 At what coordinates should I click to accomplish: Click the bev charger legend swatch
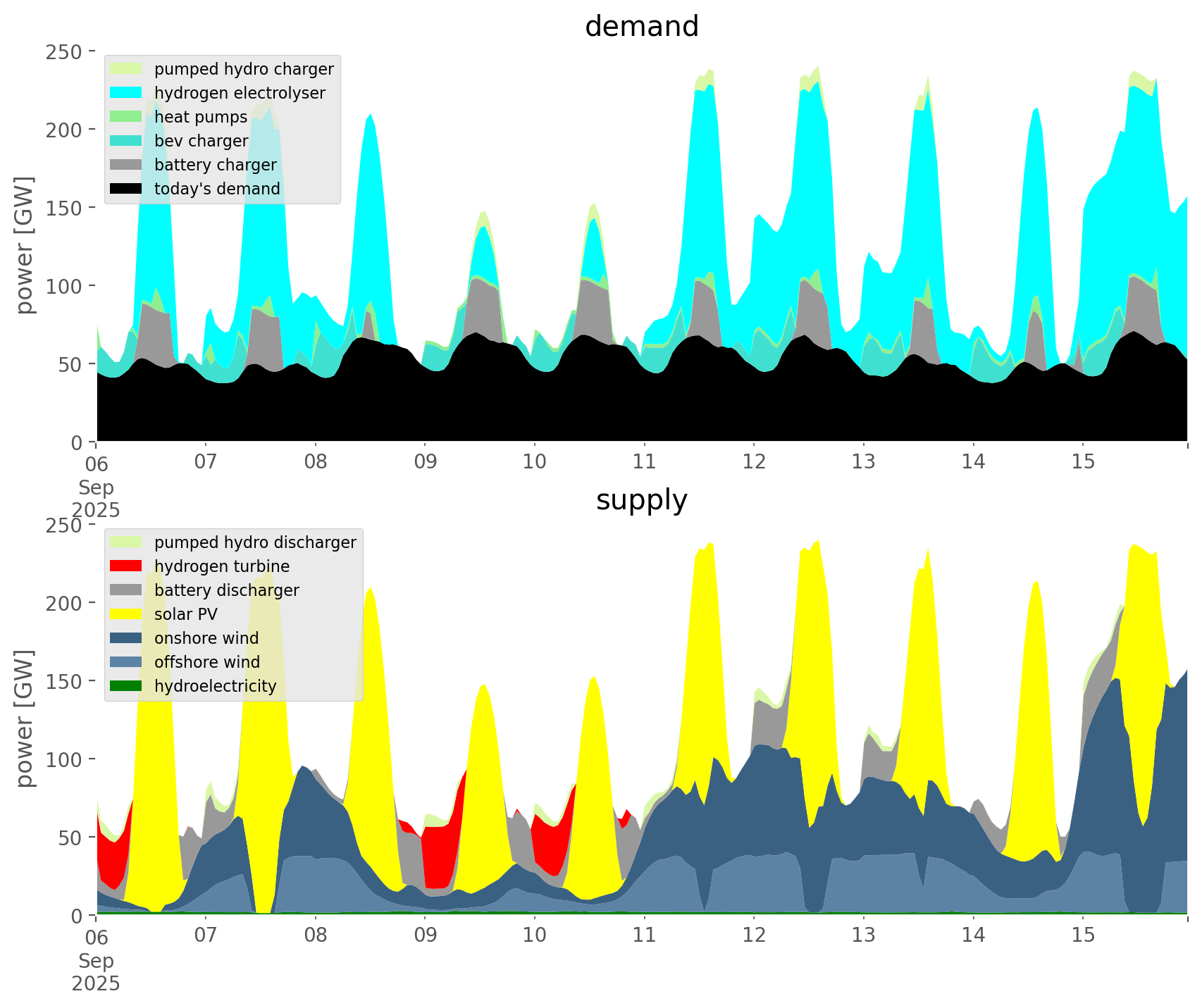[x=127, y=141]
